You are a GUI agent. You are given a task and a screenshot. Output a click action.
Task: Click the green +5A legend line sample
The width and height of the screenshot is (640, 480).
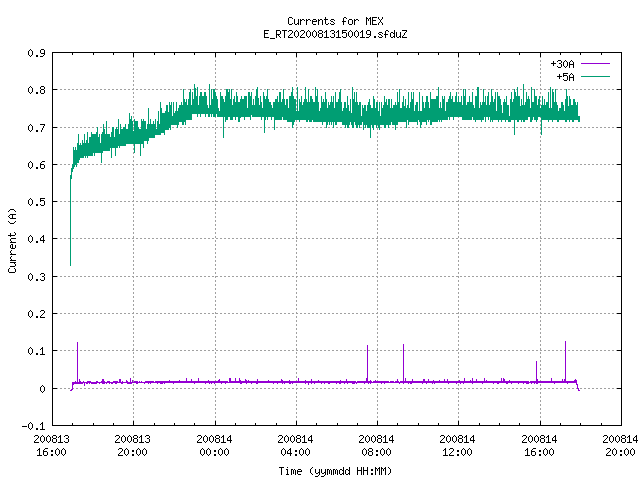tap(596, 76)
